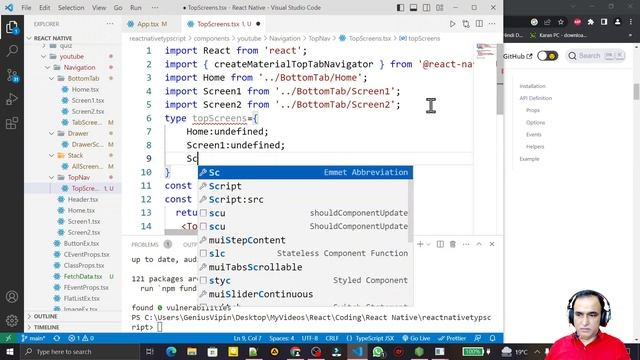Collapse the TopNav folder
Screen dimensions: 640x360
[x=52, y=178]
